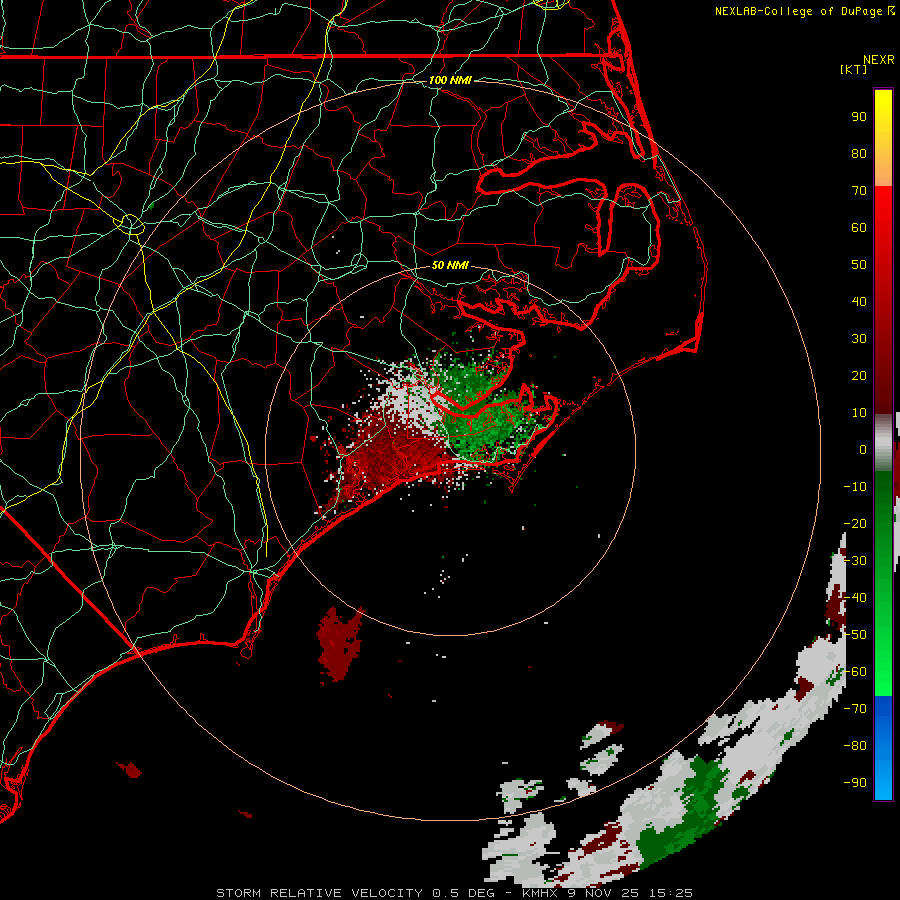The height and width of the screenshot is (900, 900).
Task: Select the -10 tick on the color scale
Action: [x=855, y=487]
